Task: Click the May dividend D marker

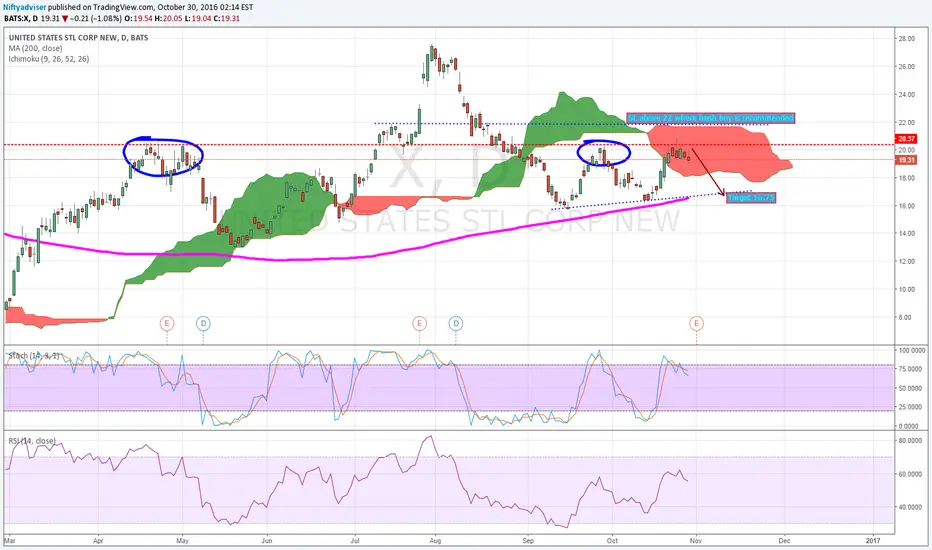Action: pyautogui.click(x=203, y=323)
